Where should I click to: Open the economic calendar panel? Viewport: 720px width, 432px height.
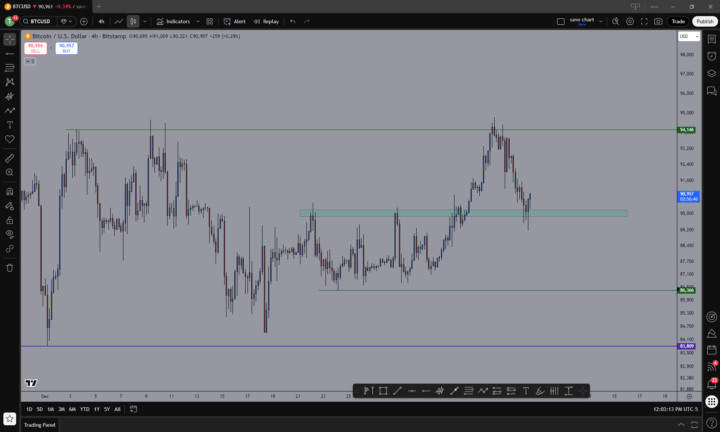(x=712, y=350)
